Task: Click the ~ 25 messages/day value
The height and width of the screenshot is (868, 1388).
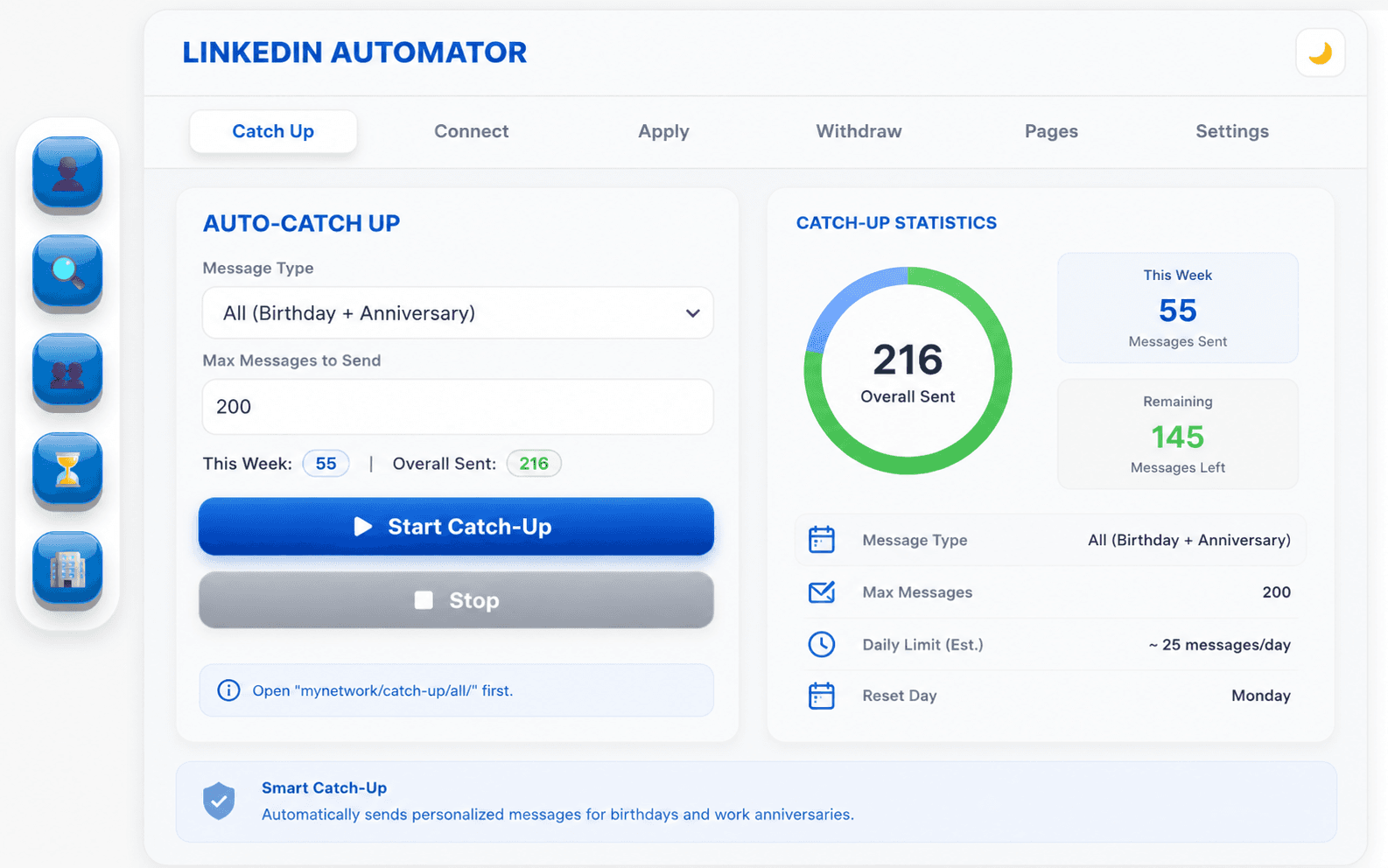Action: click(1219, 645)
